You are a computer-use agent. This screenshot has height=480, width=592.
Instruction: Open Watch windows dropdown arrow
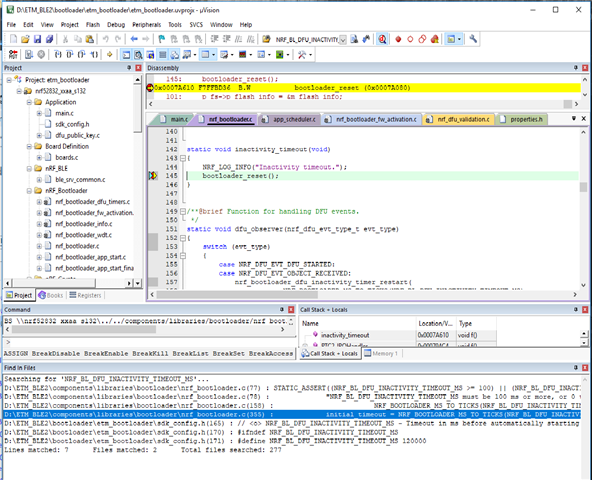point(213,55)
